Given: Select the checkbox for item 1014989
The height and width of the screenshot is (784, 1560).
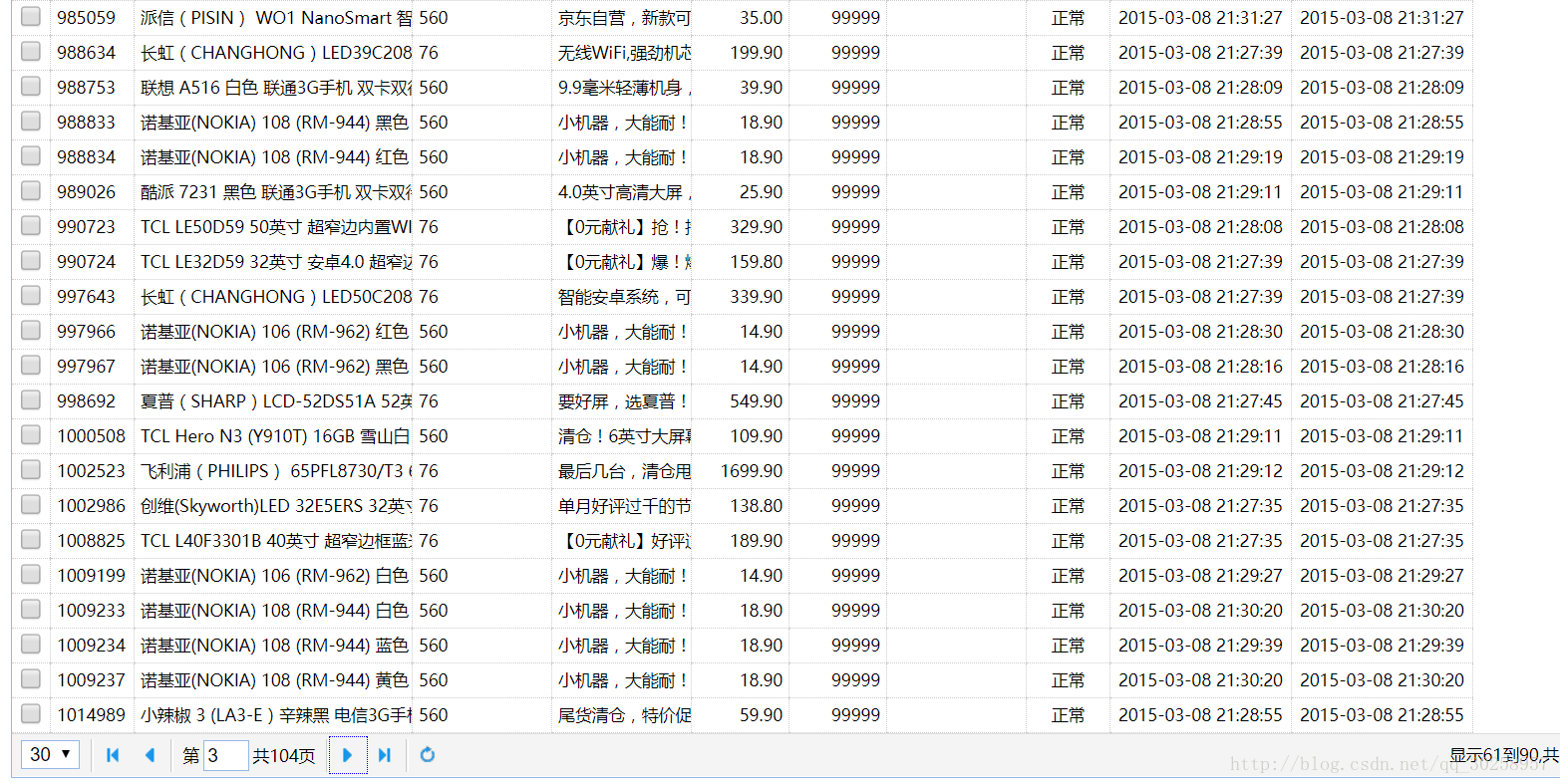Looking at the screenshot, I should 31,714.
